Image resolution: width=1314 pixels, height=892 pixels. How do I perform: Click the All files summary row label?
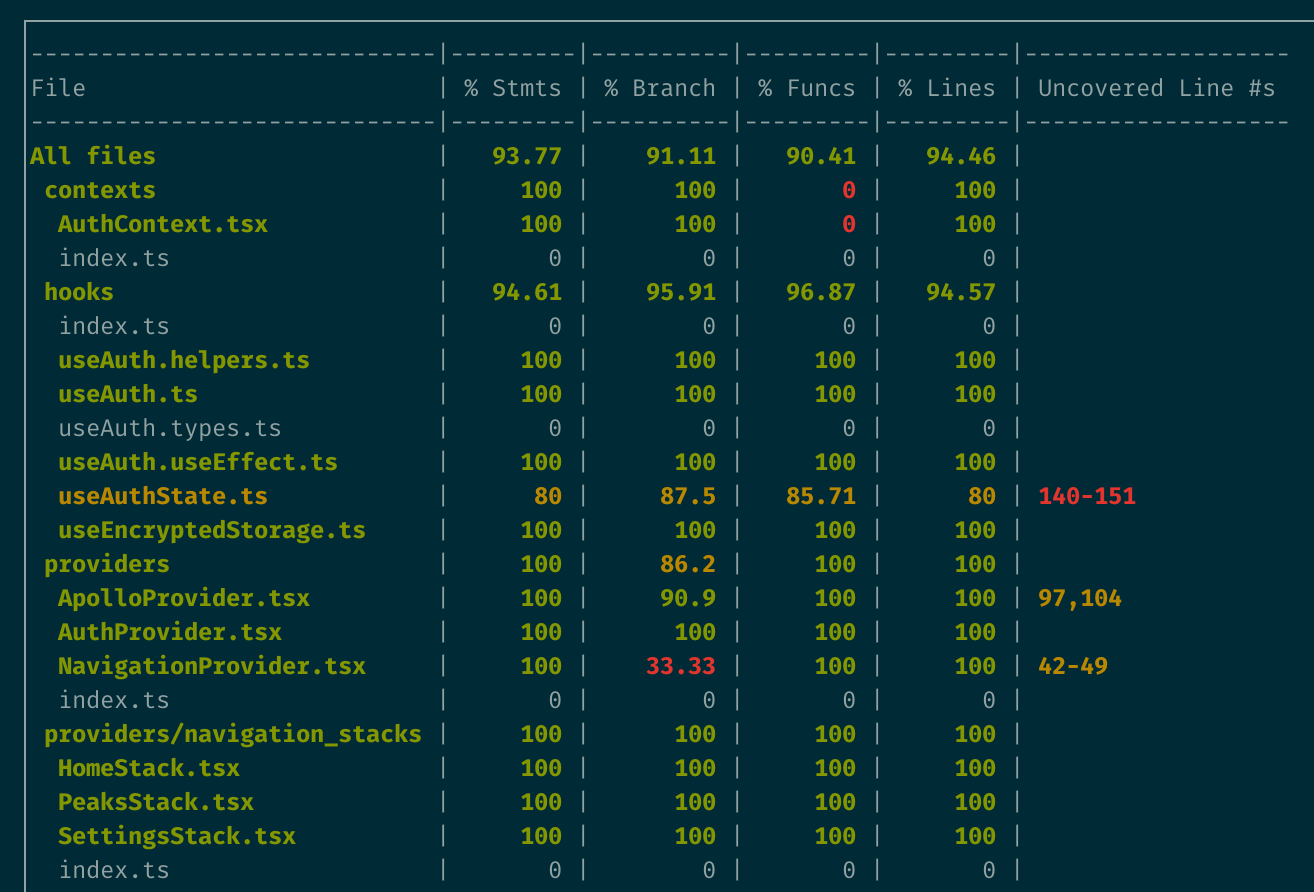[93, 156]
